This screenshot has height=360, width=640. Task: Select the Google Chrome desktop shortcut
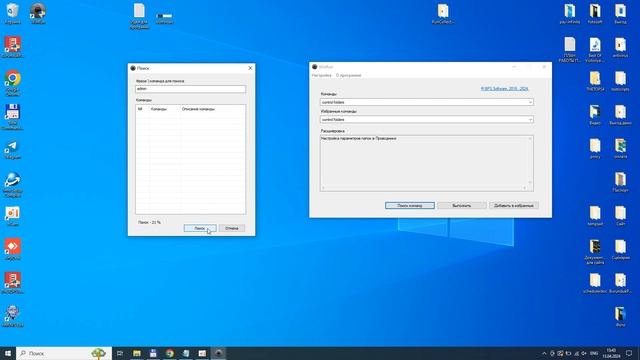pyautogui.click(x=13, y=83)
